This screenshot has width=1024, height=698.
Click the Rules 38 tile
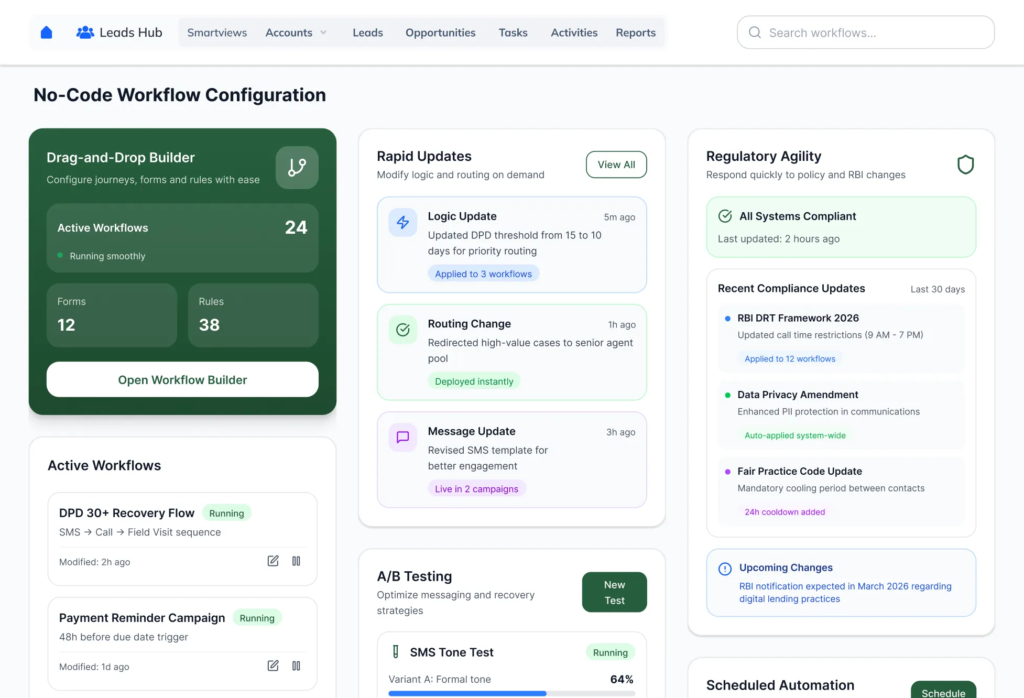[x=253, y=315]
